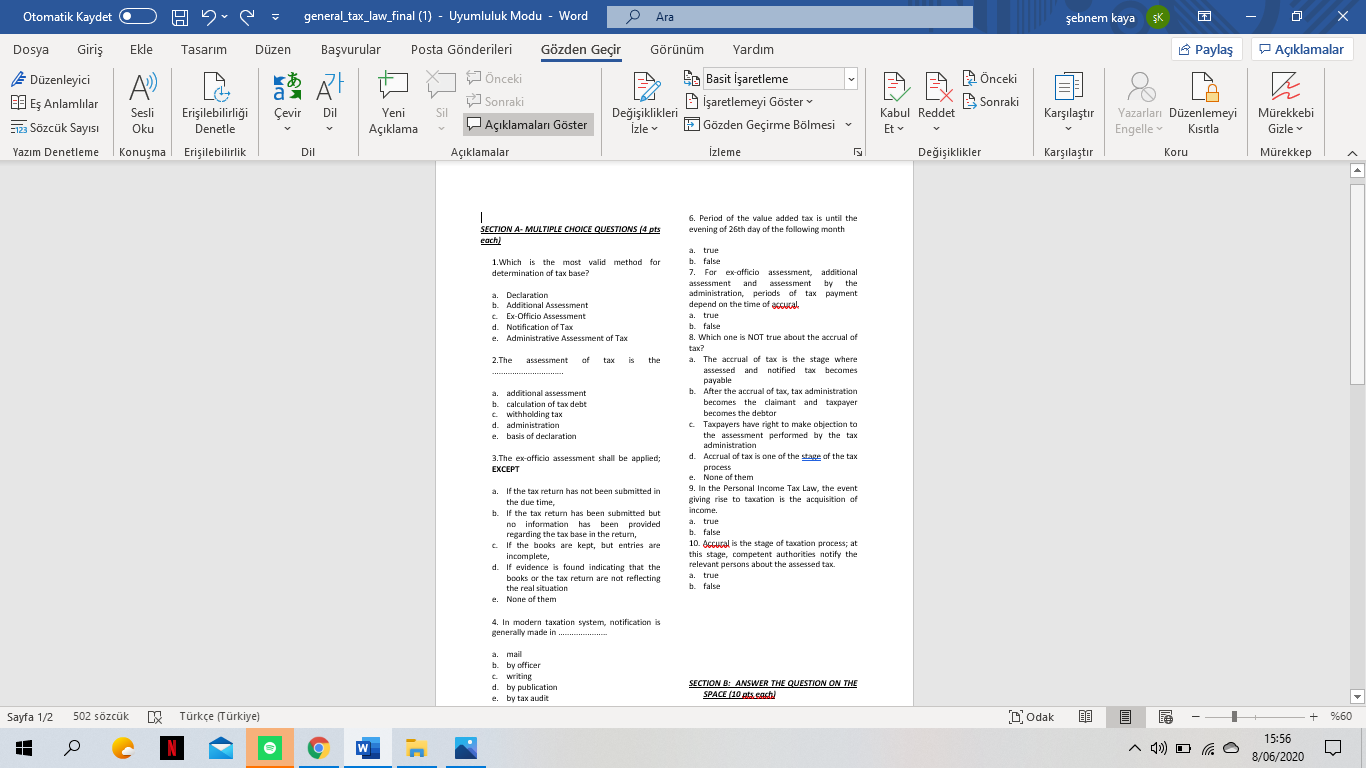Switch to the Görünüm tab
This screenshot has height=768, width=1366.
[x=677, y=50]
